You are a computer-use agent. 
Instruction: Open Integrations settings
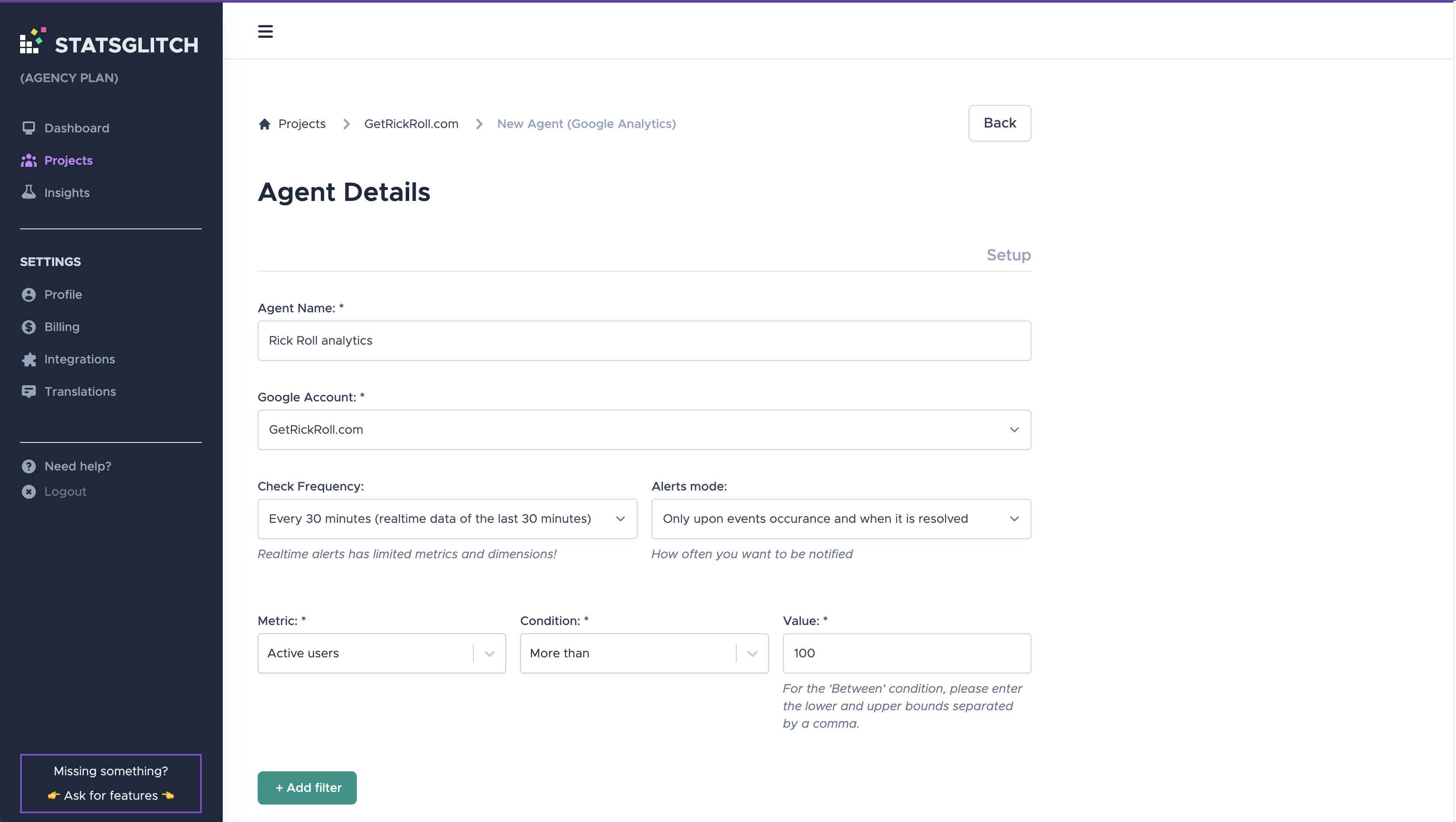point(79,359)
